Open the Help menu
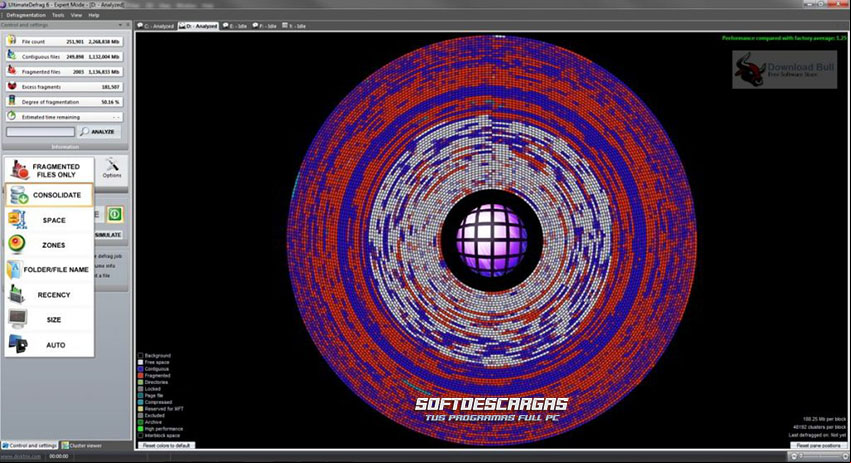Viewport: 851px width, 463px height. [x=94, y=15]
